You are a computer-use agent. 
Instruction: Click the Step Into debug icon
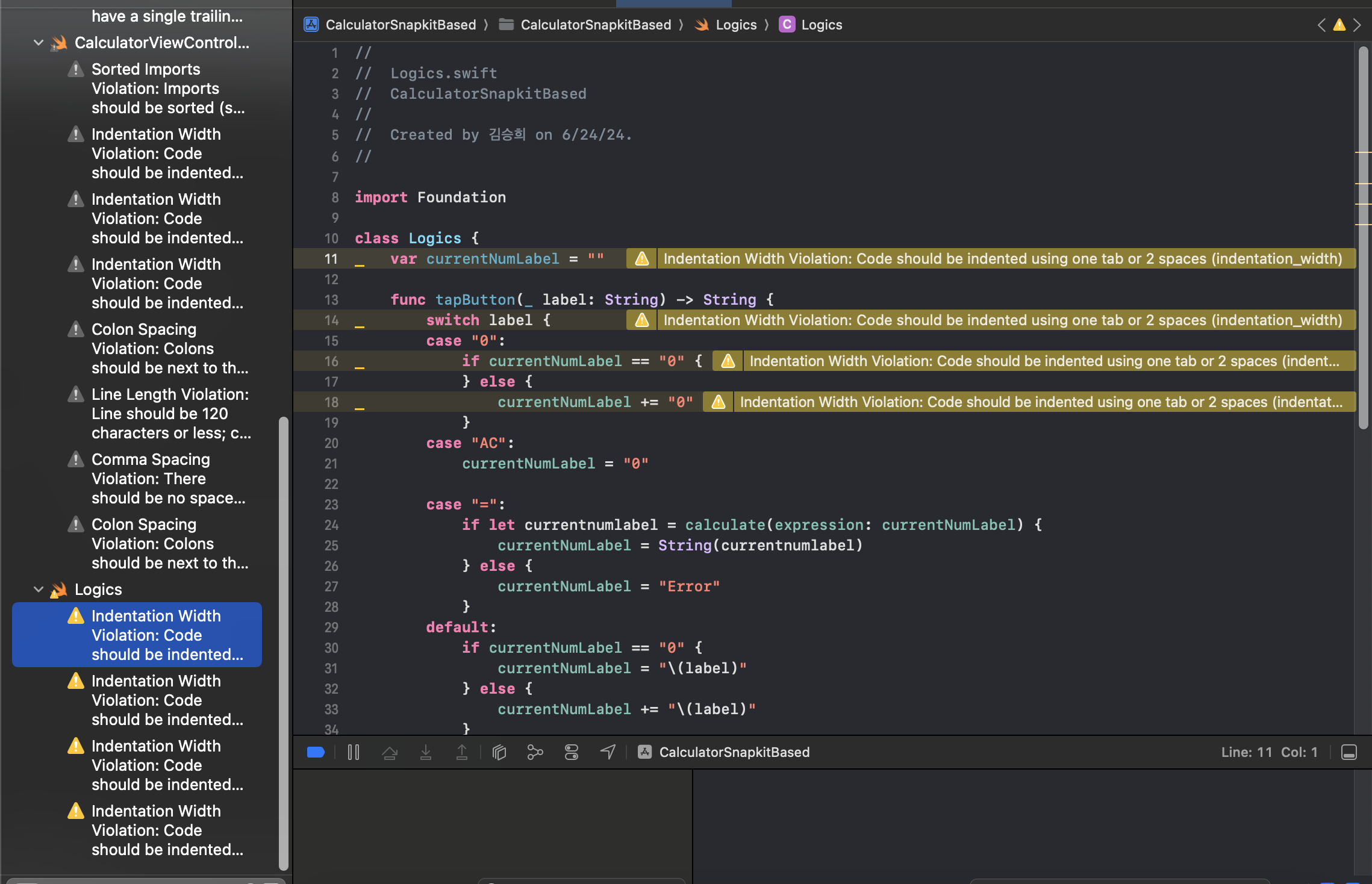click(426, 752)
